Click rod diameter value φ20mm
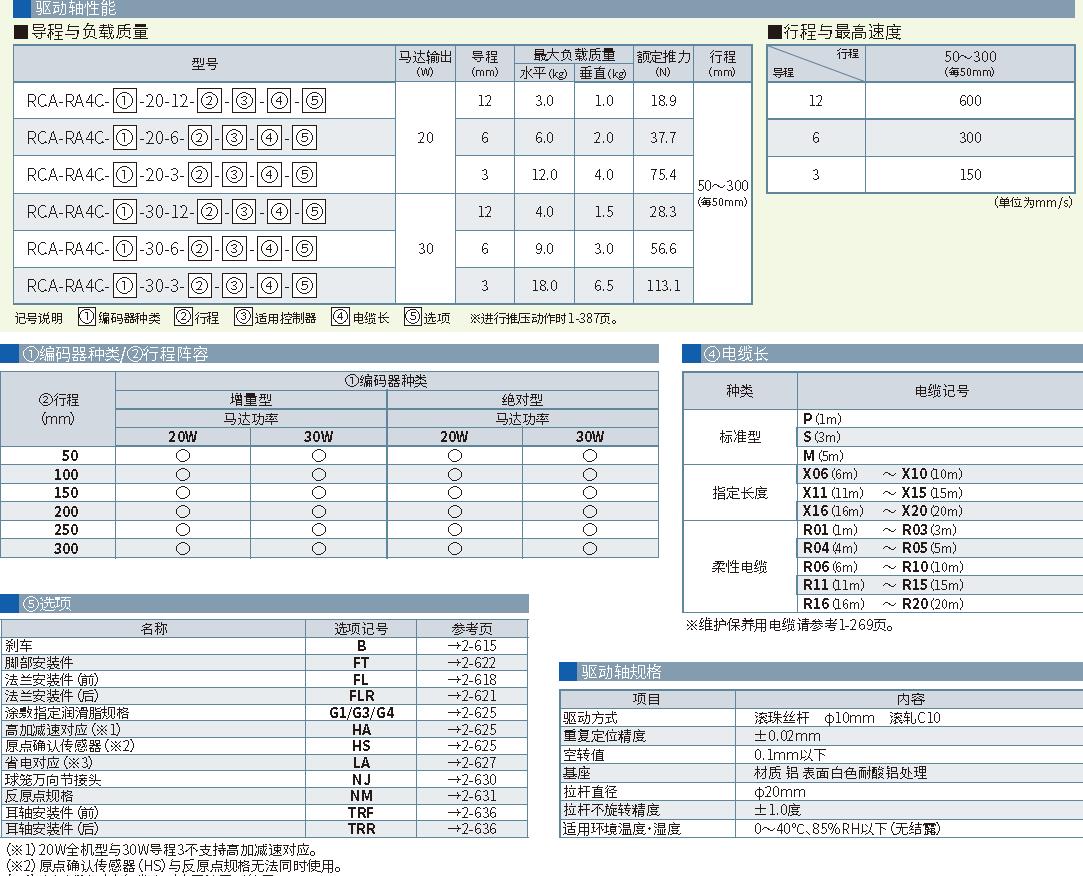This screenshot has height=876, width=1083. [x=780, y=792]
